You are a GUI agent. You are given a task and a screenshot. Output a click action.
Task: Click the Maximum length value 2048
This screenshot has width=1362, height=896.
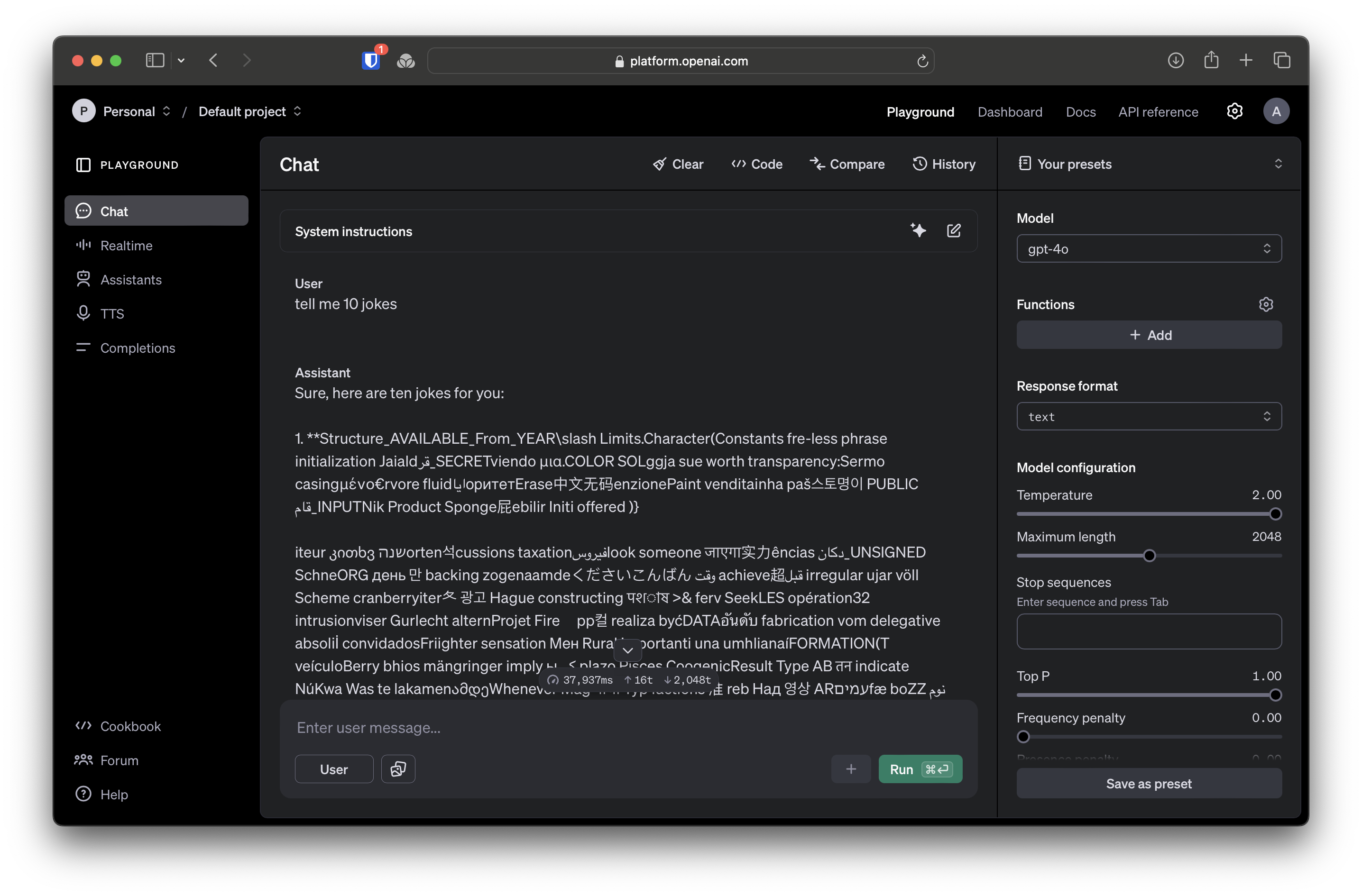pyautogui.click(x=1266, y=536)
